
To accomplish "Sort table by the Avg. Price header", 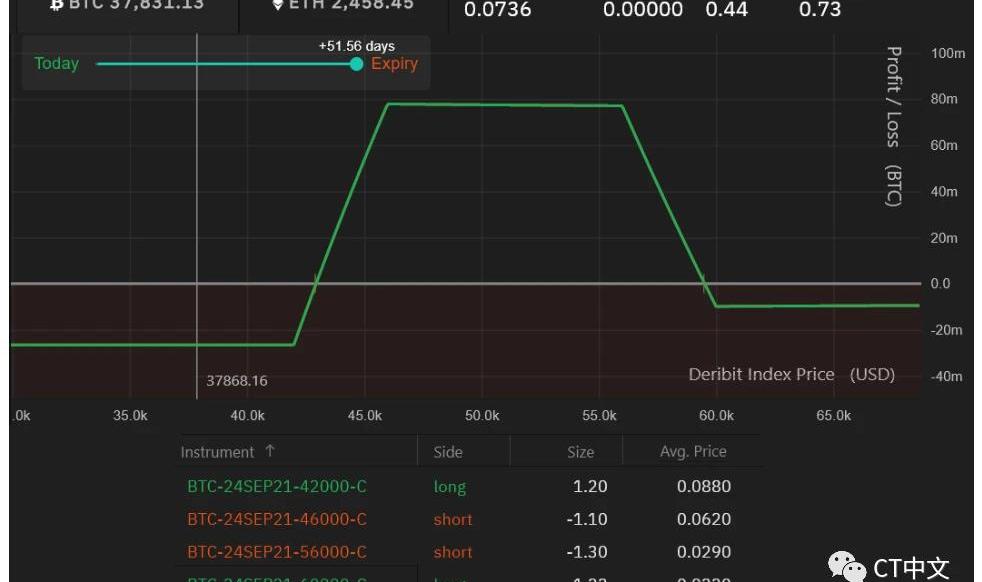I will coord(693,452).
